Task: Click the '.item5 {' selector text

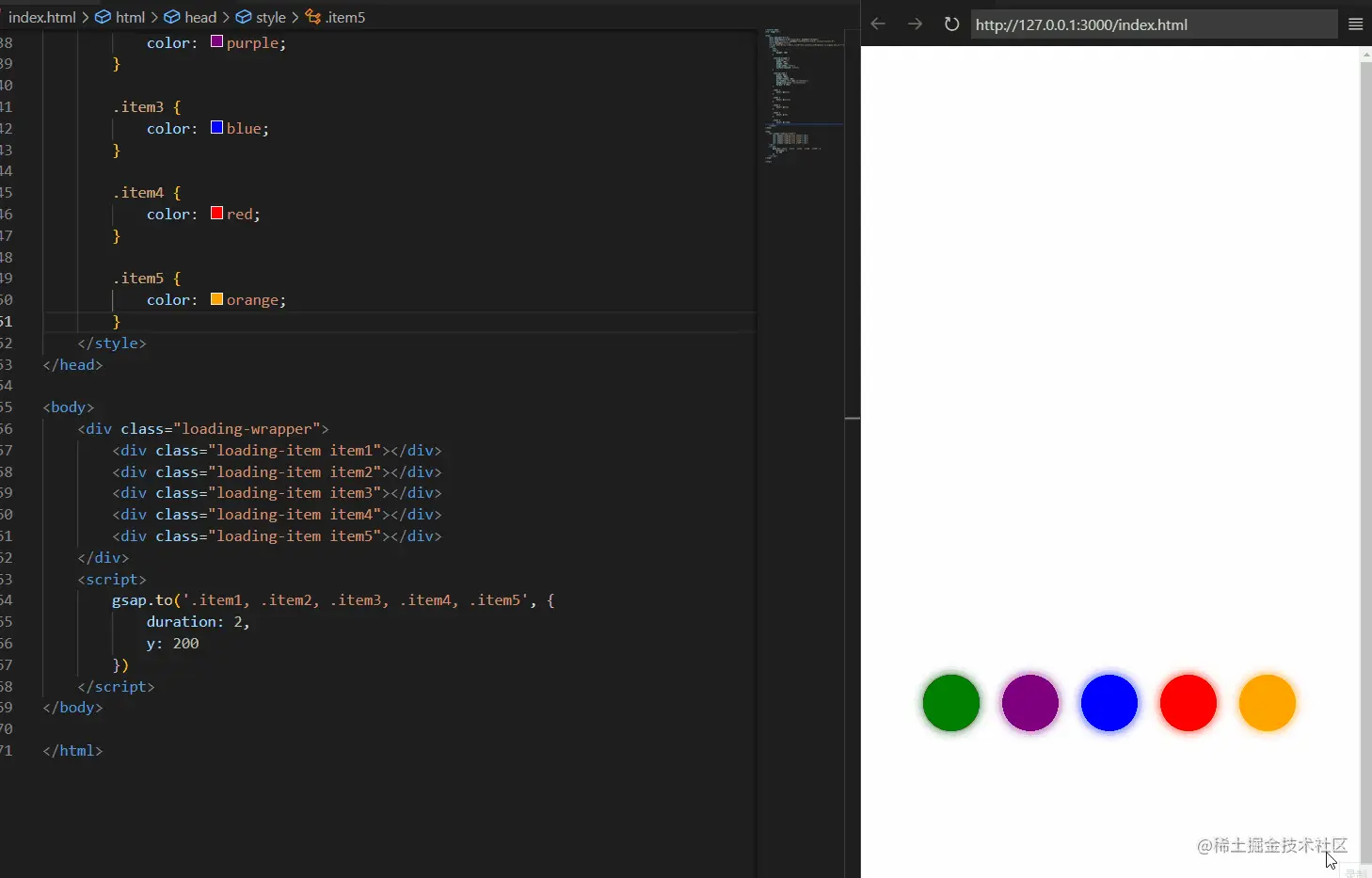Action: [x=147, y=279]
